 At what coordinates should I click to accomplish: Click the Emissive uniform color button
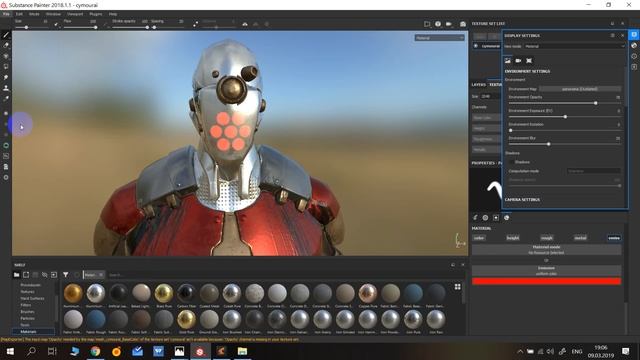pos(547,270)
